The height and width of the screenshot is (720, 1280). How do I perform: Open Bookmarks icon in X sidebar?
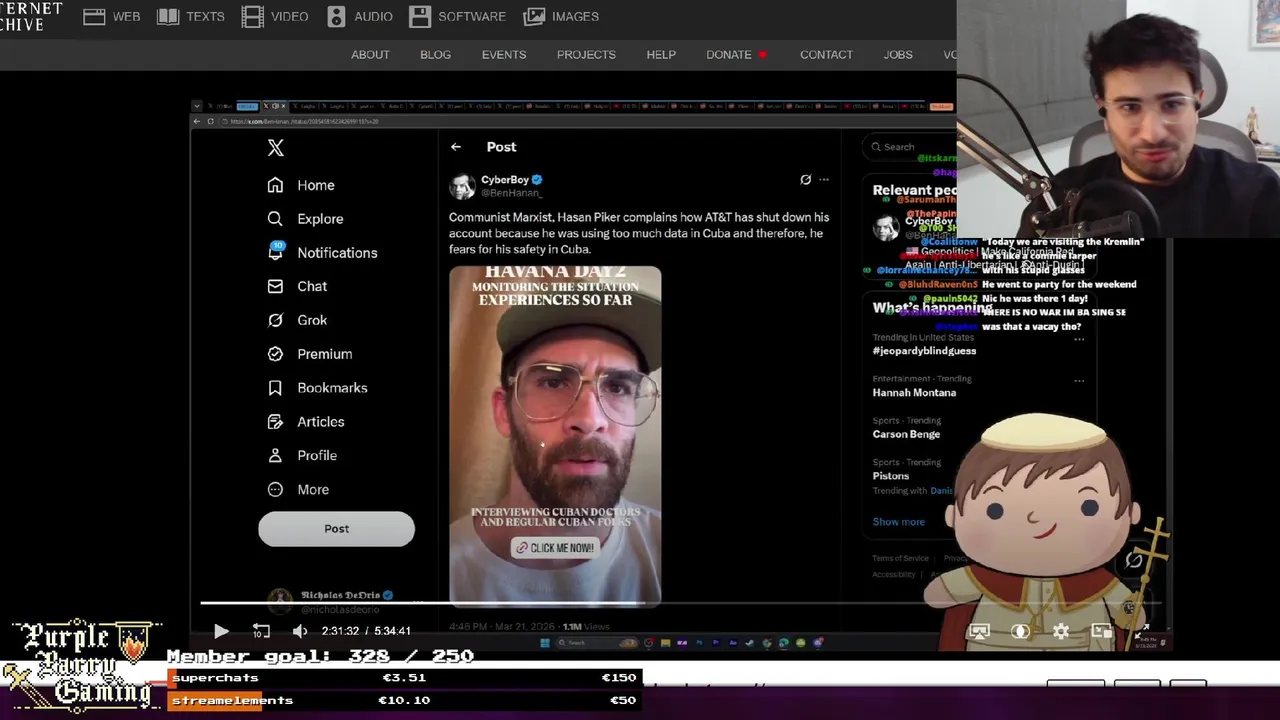click(x=275, y=388)
